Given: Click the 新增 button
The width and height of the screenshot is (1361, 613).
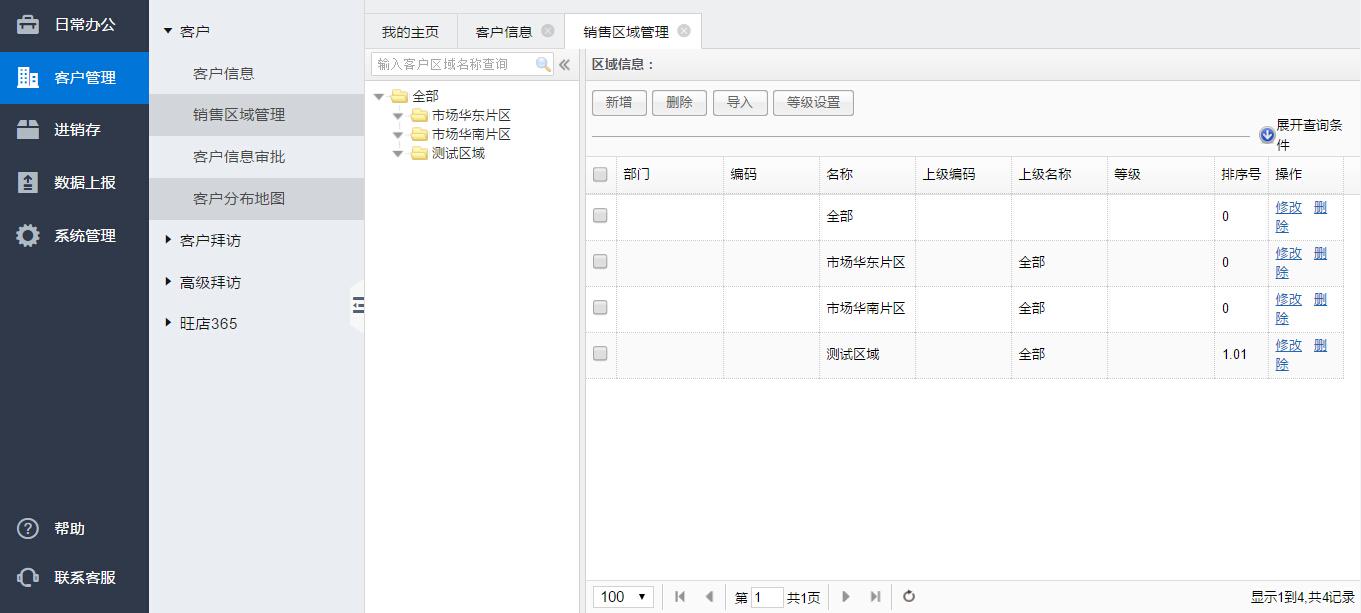Looking at the screenshot, I should [x=619, y=102].
